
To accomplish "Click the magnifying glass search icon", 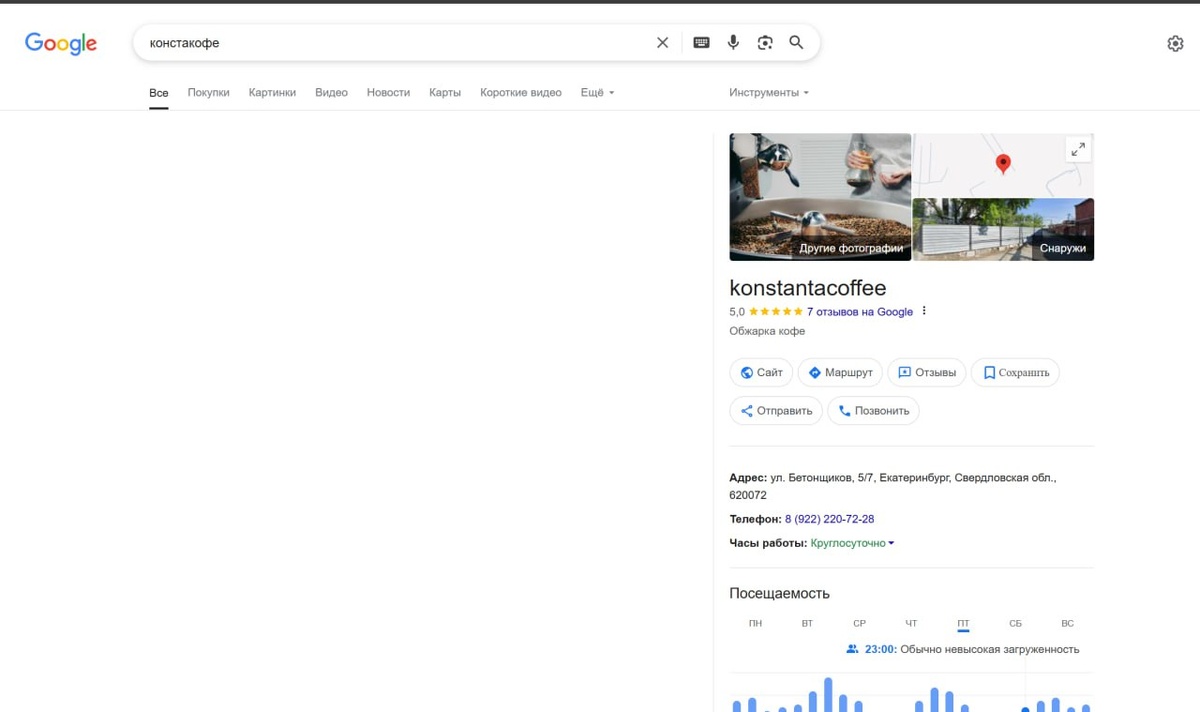I will 796,43.
